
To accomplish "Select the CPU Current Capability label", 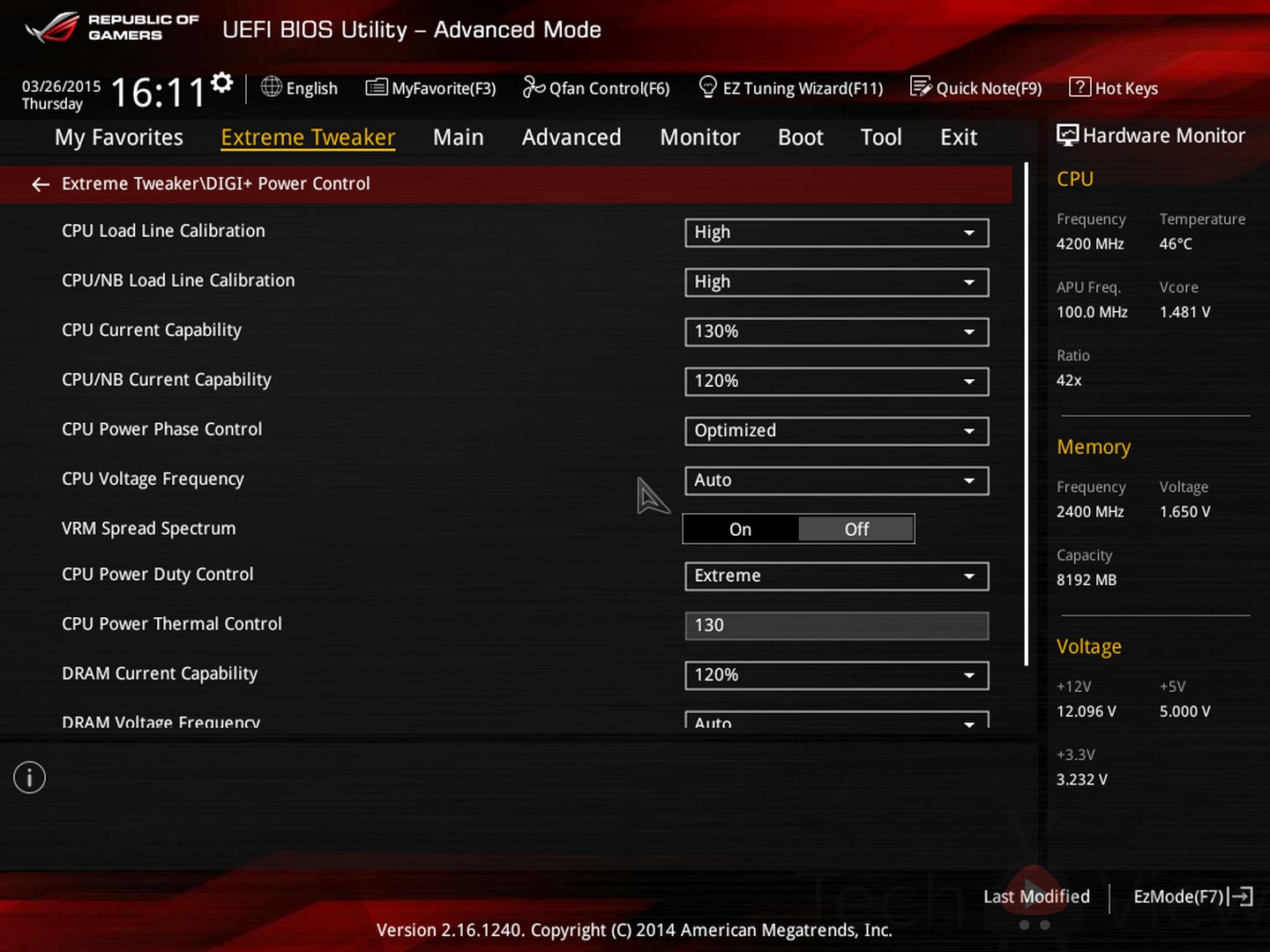I will (x=152, y=331).
